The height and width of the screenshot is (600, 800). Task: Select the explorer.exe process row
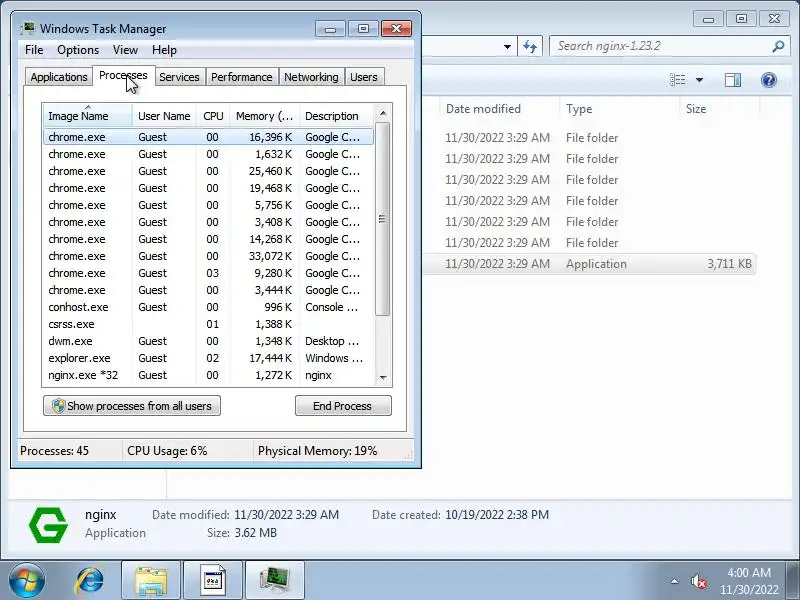(x=209, y=358)
